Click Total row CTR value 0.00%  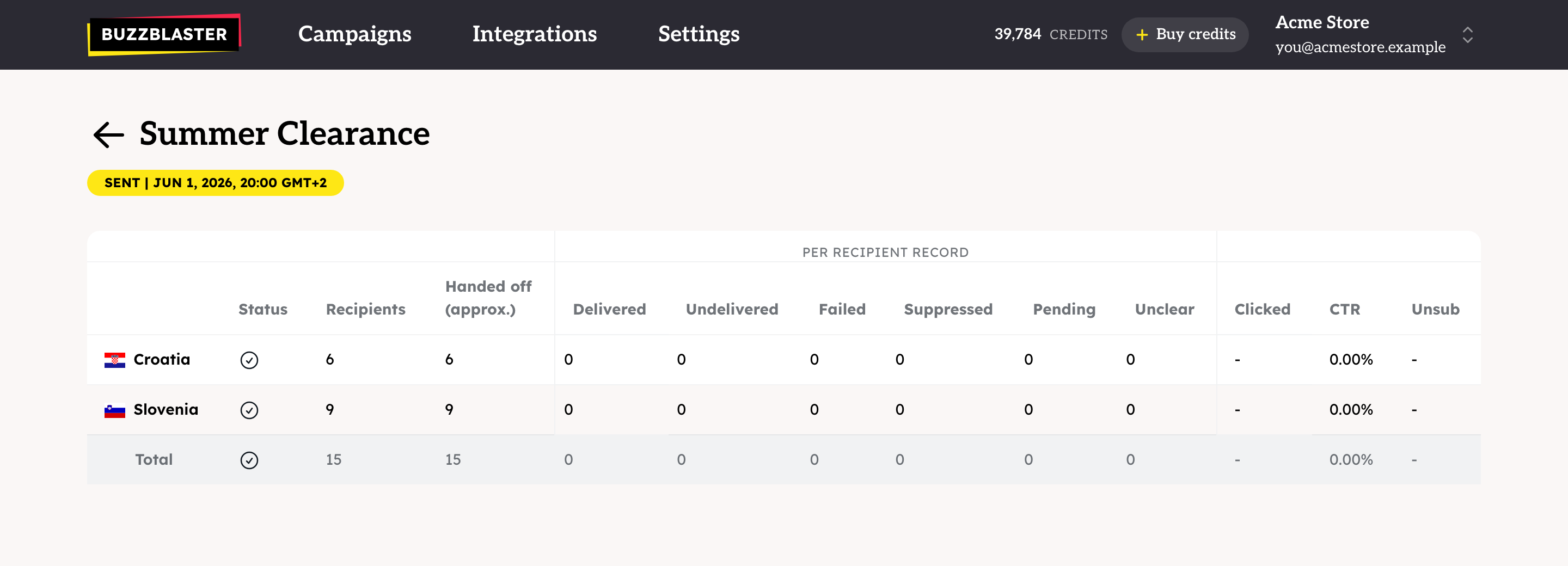(x=1351, y=459)
